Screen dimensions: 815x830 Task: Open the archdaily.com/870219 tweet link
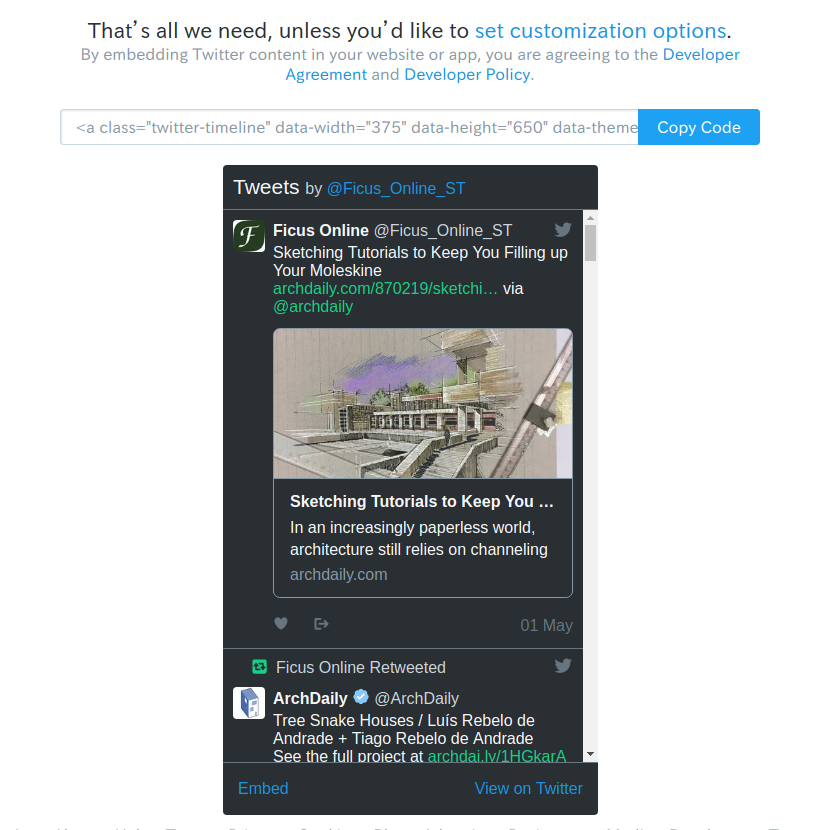pos(385,288)
